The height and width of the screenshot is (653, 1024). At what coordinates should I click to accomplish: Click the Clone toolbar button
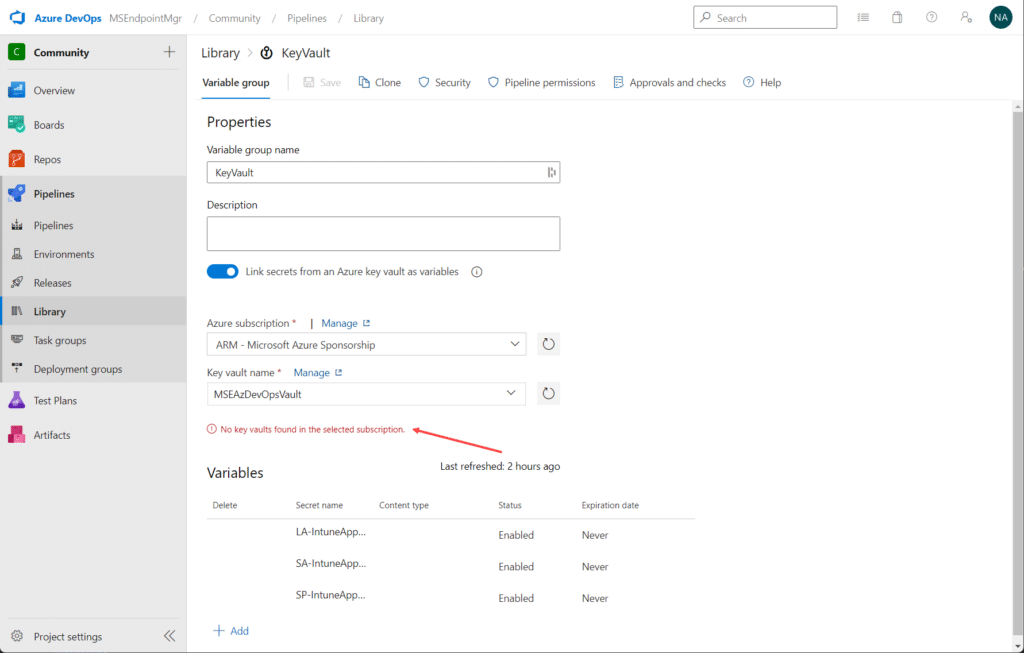click(x=379, y=82)
